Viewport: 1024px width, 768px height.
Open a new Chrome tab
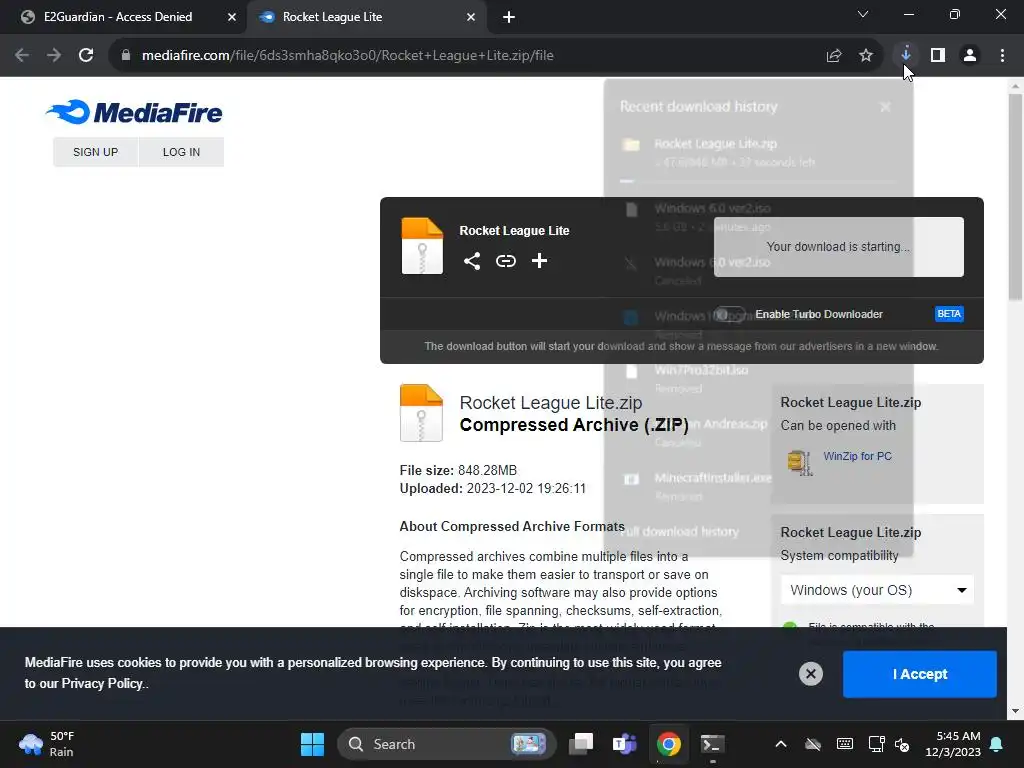[509, 18]
